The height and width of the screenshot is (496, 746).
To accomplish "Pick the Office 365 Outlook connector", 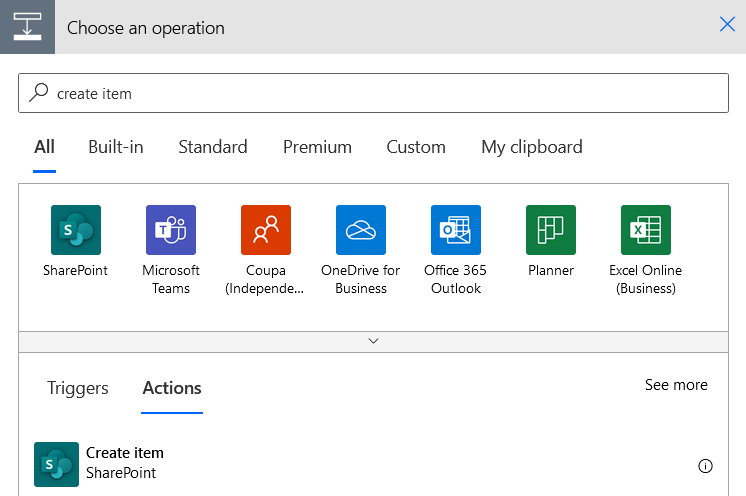I will tap(456, 230).
